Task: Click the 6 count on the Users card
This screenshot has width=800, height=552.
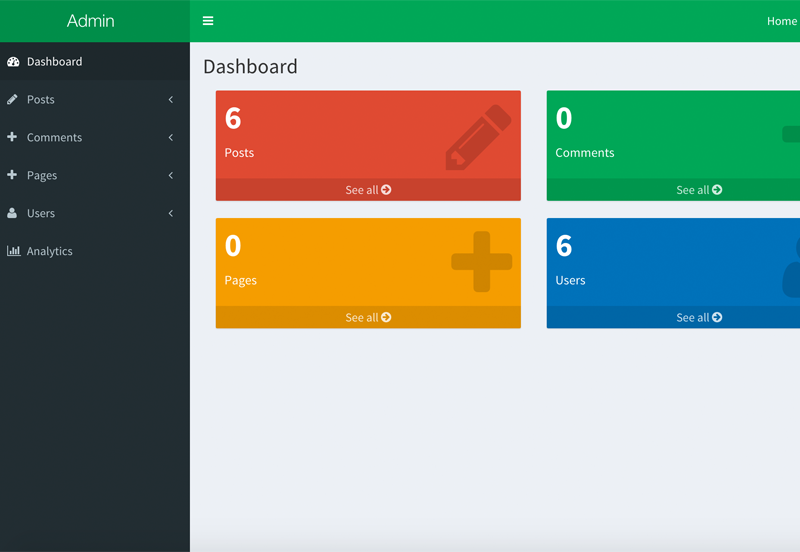Action: (x=564, y=246)
